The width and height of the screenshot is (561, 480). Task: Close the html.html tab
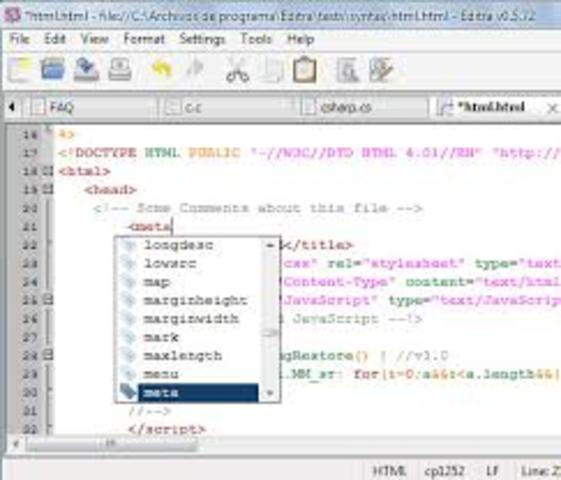pyautogui.click(x=552, y=108)
